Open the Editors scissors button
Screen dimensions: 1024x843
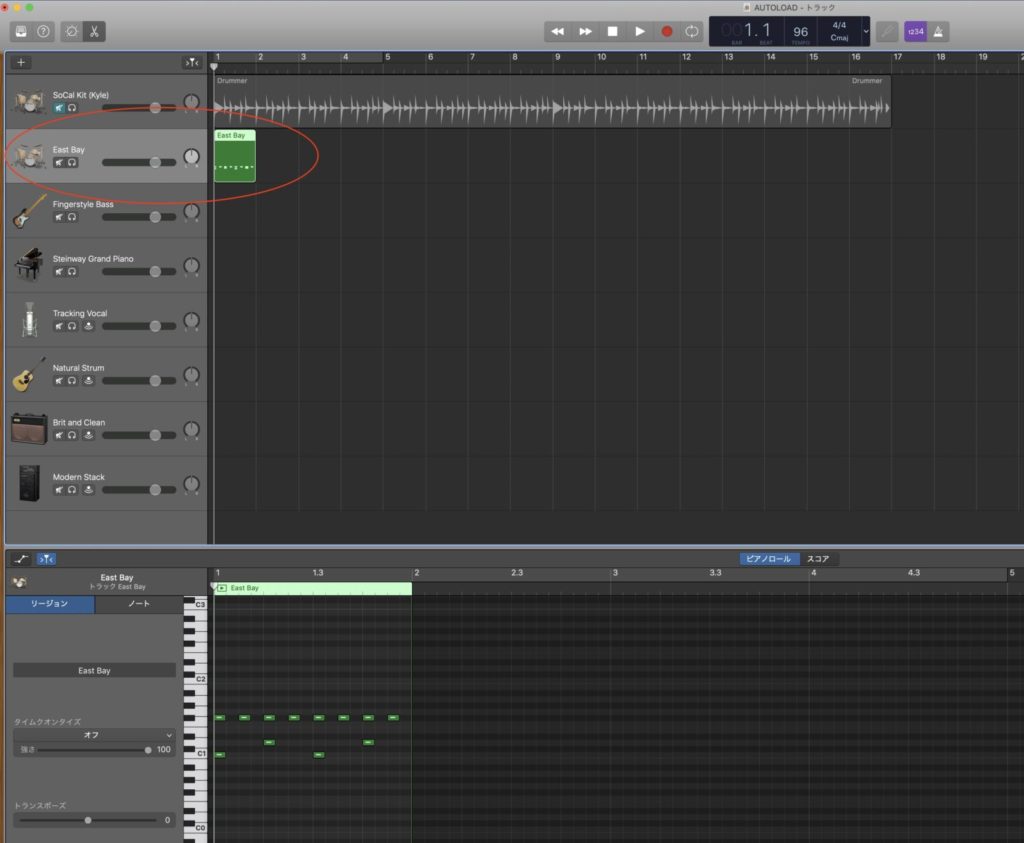click(x=95, y=32)
